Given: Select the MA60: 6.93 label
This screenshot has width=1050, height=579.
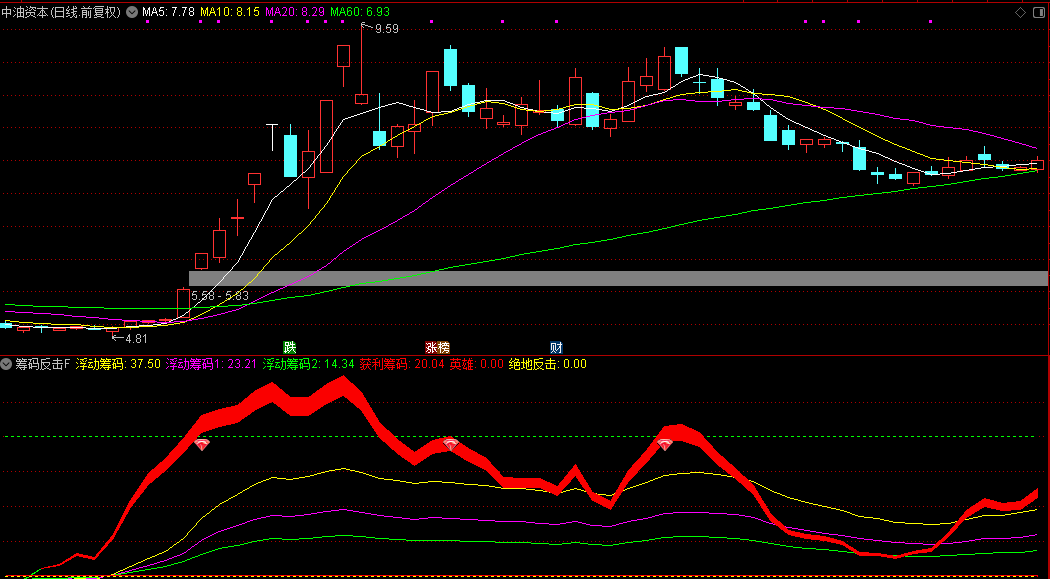Looking at the screenshot, I should click(360, 12).
